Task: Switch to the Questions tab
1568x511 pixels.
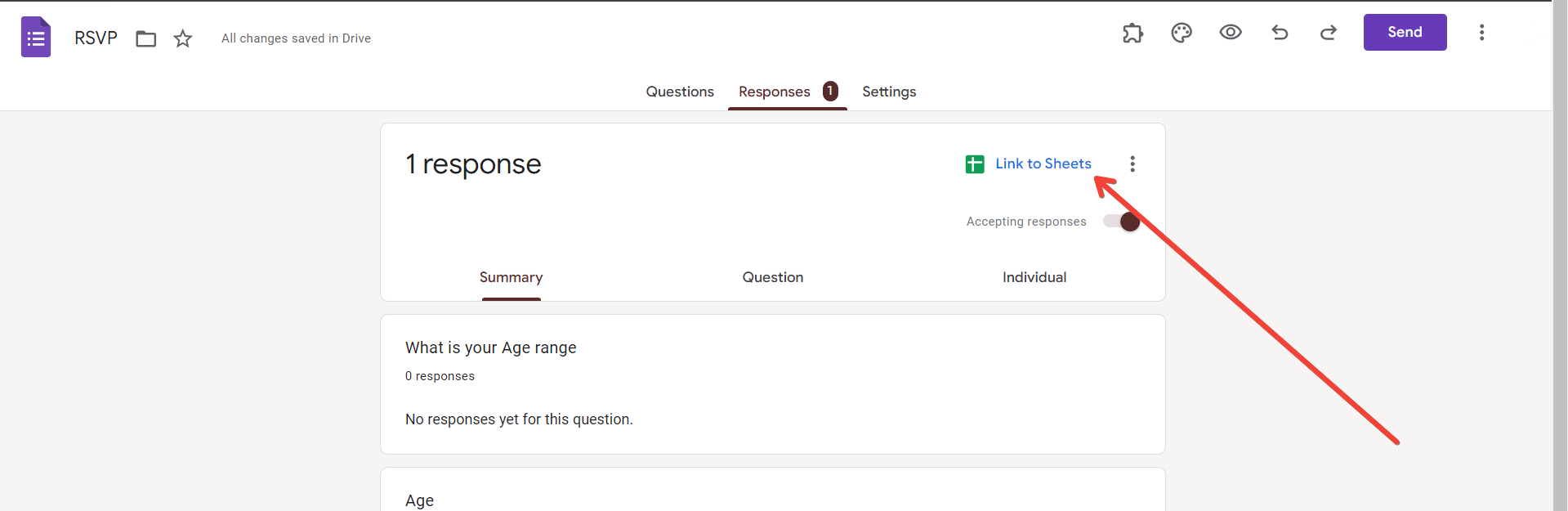Action: pyautogui.click(x=680, y=92)
